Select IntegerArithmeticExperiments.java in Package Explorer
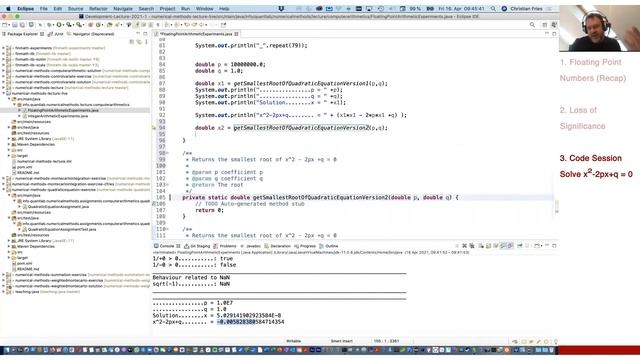The width and height of the screenshot is (640, 360). pos(58,116)
